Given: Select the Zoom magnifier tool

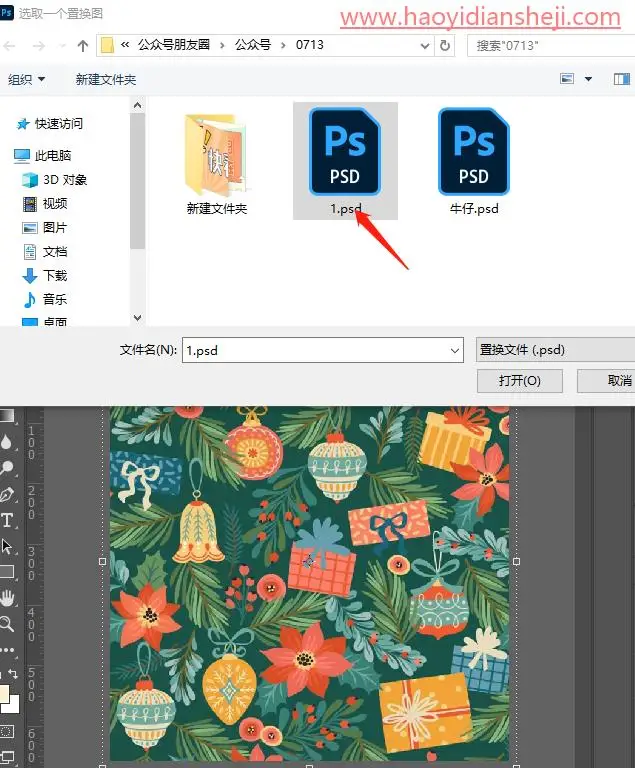Looking at the screenshot, I should [7, 624].
